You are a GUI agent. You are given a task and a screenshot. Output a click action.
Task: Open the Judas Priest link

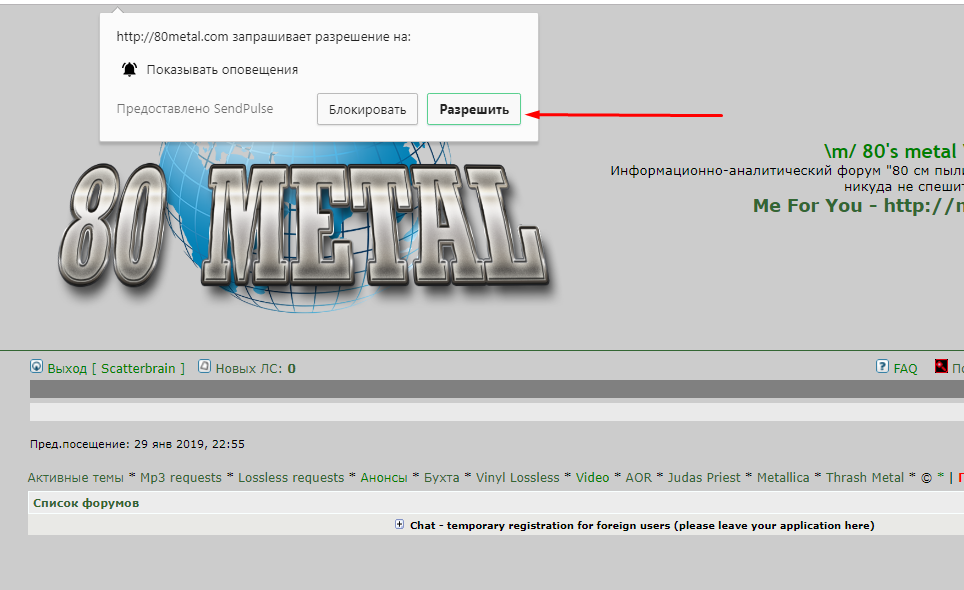[x=704, y=478]
